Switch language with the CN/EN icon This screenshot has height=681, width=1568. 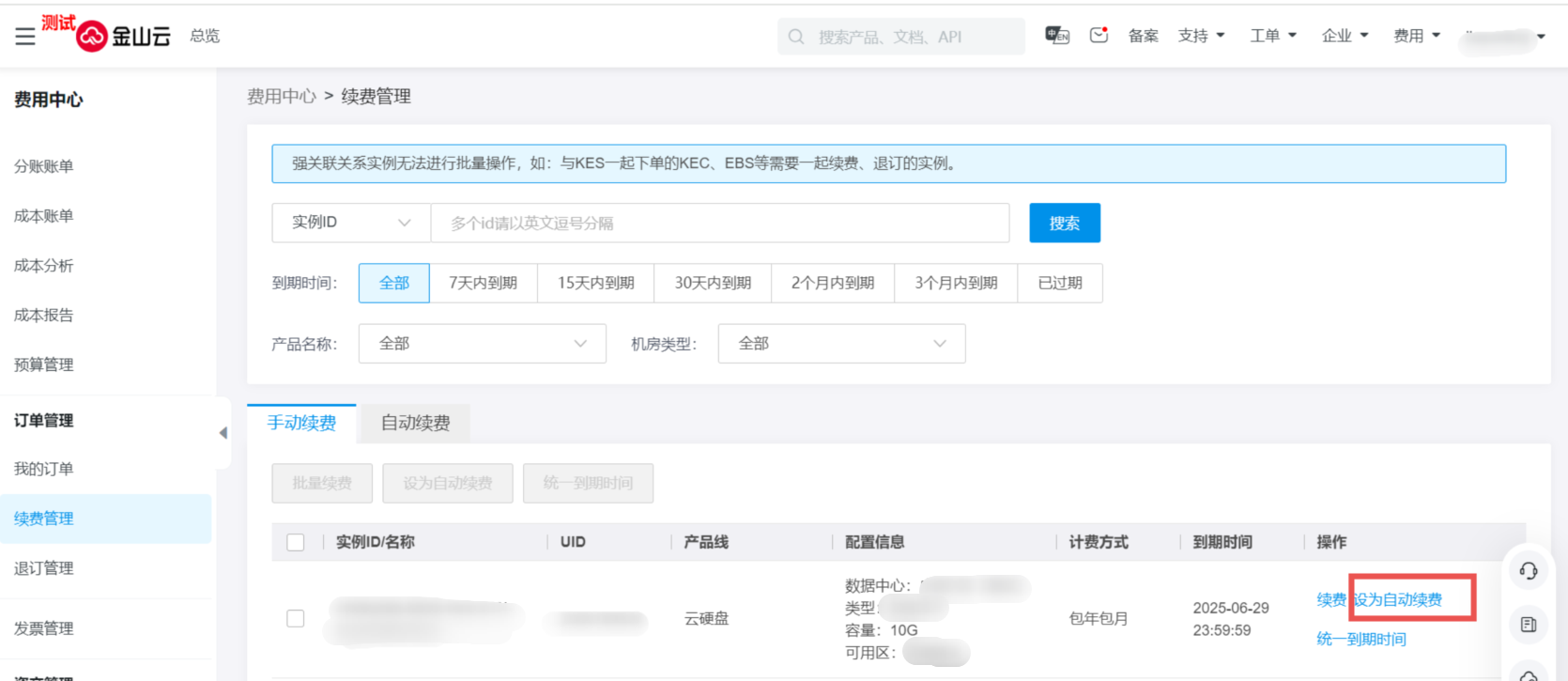[x=1057, y=36]
